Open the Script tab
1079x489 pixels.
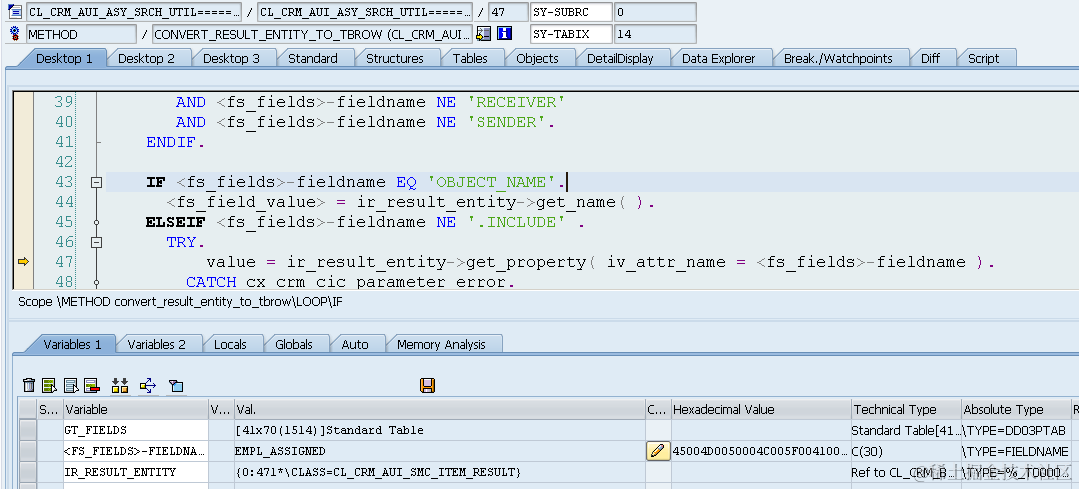click(x=983, y=58)
